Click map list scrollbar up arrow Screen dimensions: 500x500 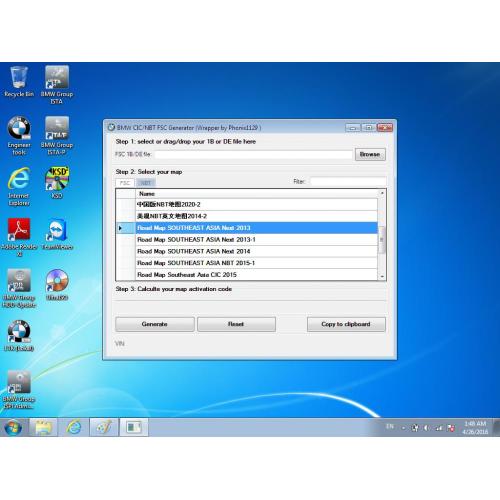tap(382, 193)
